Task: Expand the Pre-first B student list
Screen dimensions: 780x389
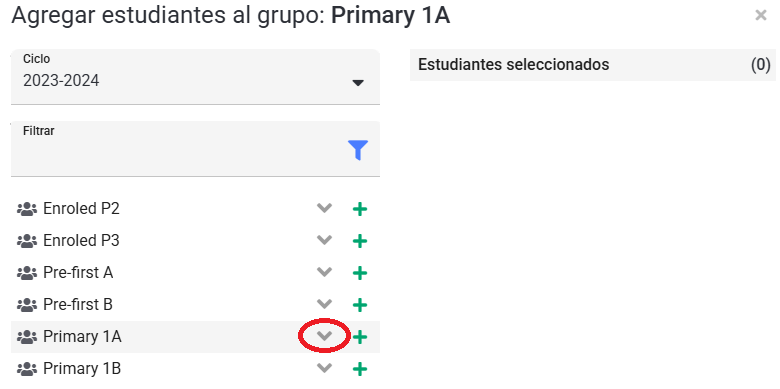Action: (324, 304)
